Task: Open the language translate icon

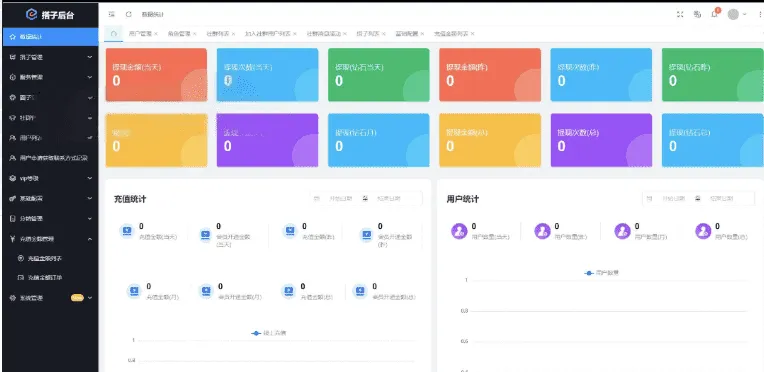Action: pos(697,15)
